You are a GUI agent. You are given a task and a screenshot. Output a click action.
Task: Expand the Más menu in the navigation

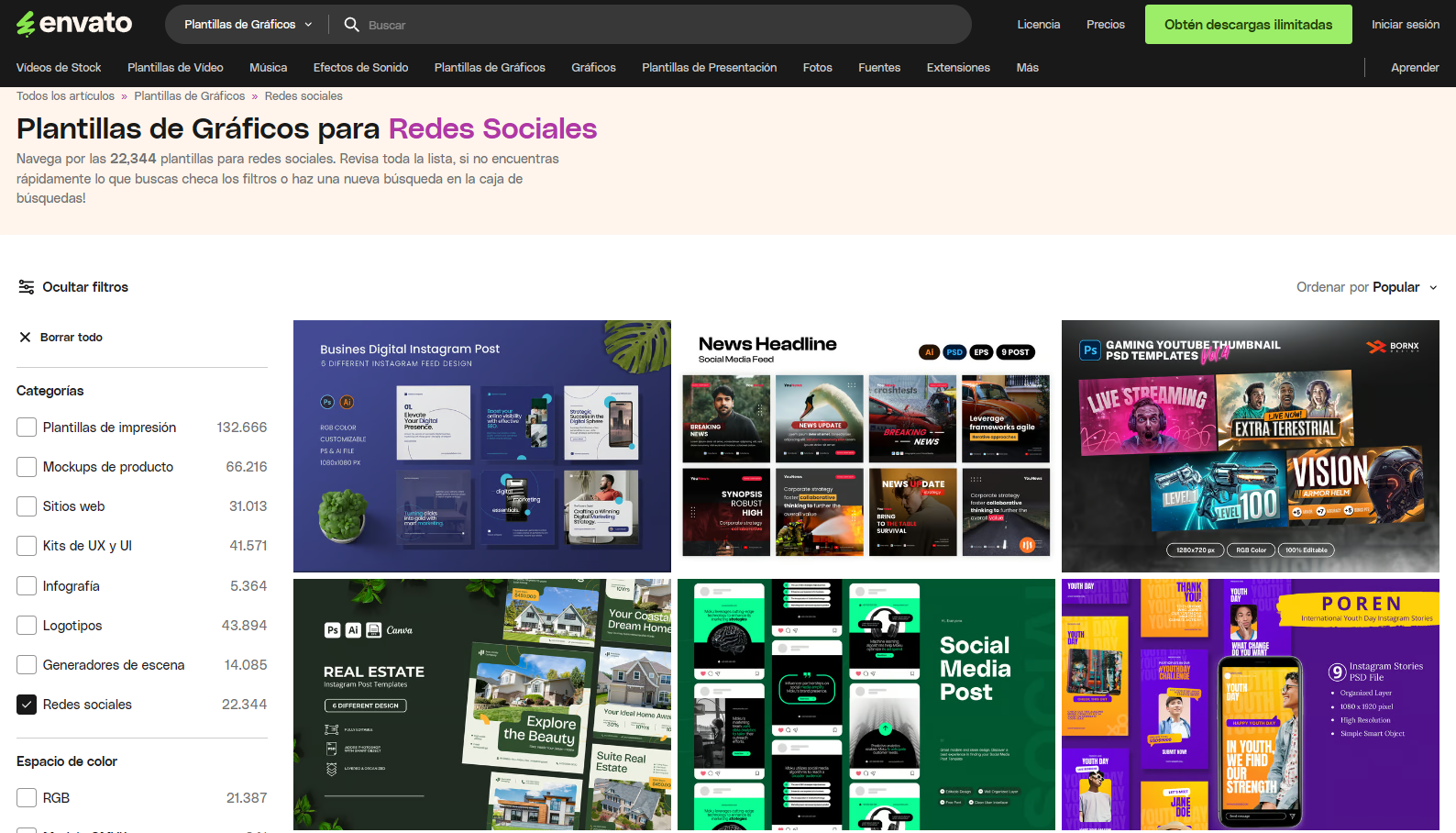tap(1027, 68)
